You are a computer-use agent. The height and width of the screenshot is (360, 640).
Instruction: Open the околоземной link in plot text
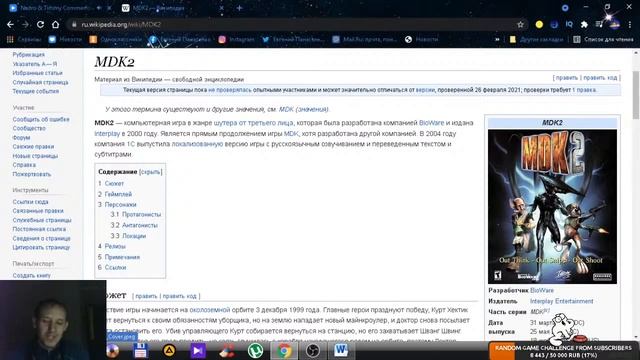pos(210,310)
